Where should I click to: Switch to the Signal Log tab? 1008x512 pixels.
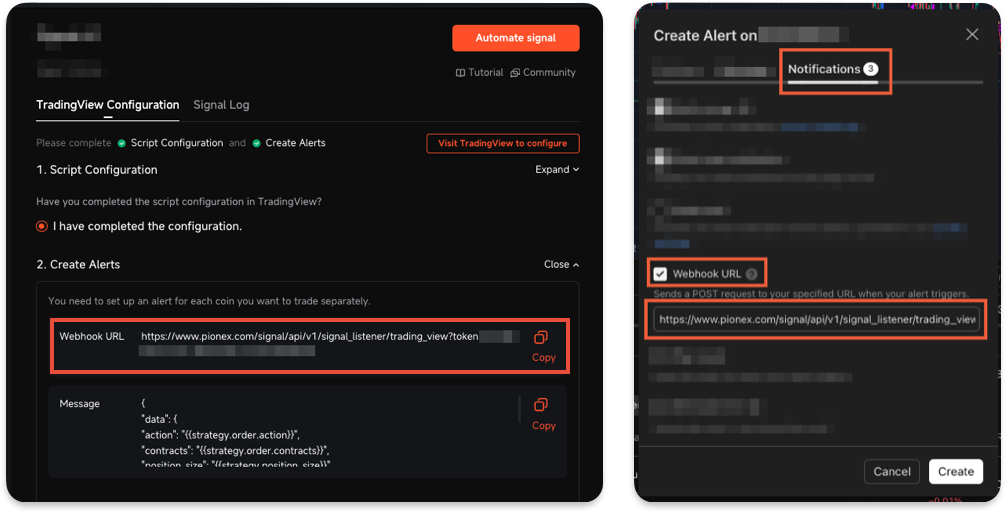221,105
